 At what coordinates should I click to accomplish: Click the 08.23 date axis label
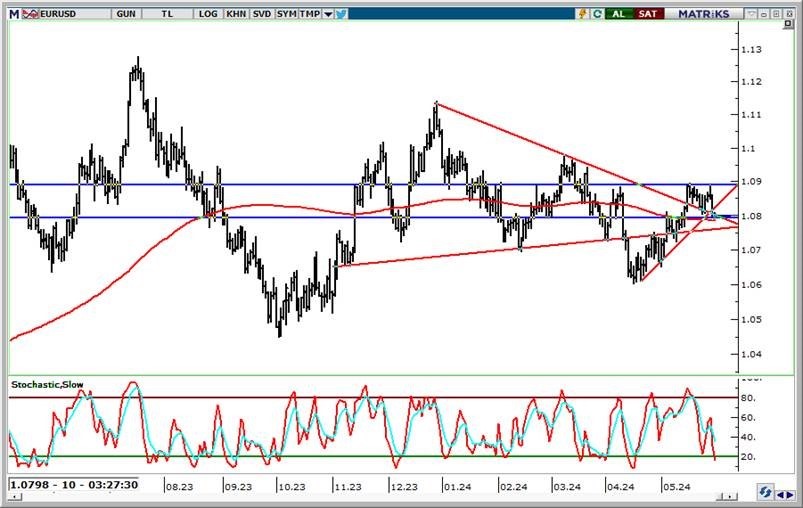pyautogui.click(x=180, y=487)
